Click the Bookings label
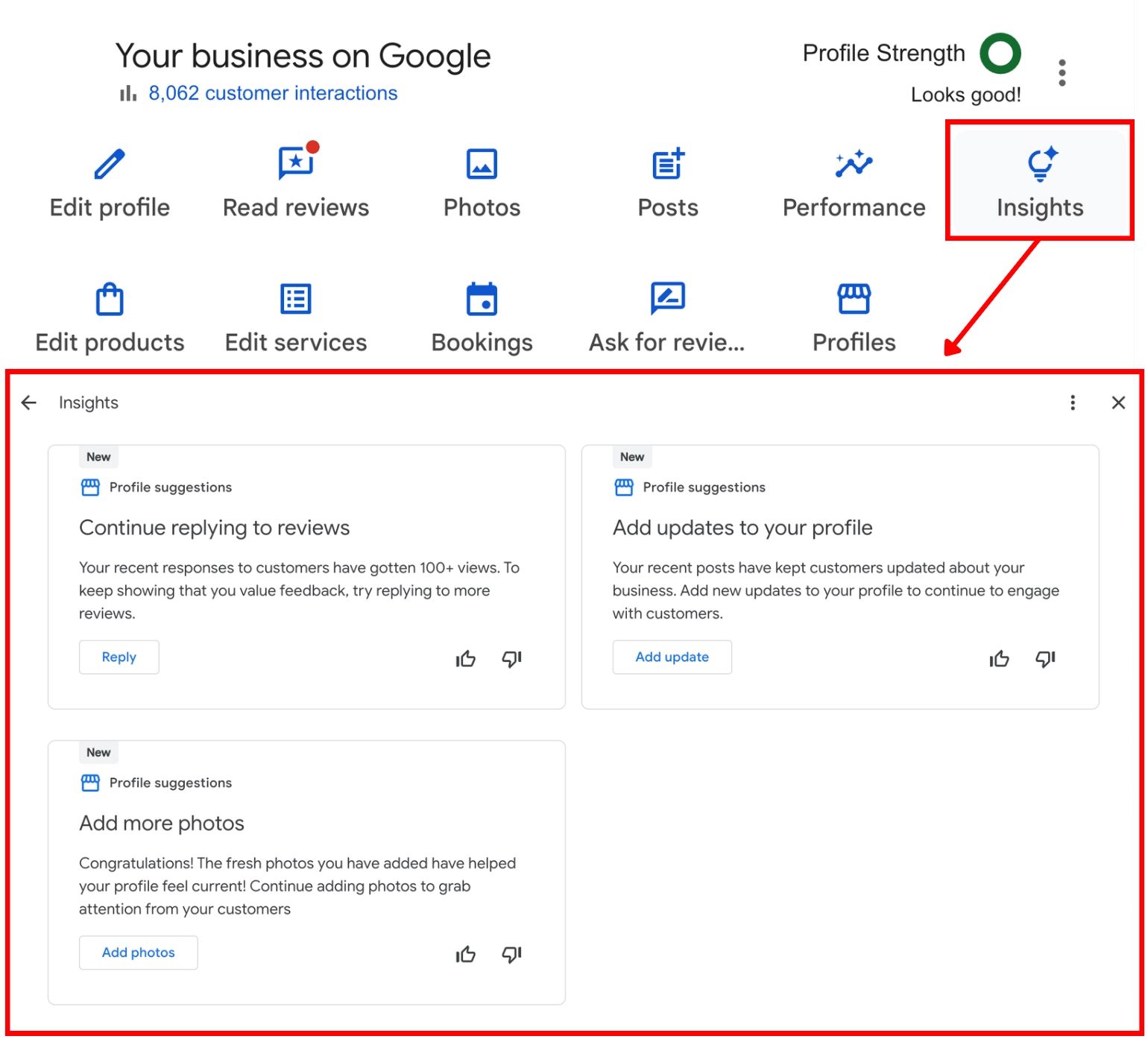Viewport: 1148px width, 1042px height. [x=482, y=343]
